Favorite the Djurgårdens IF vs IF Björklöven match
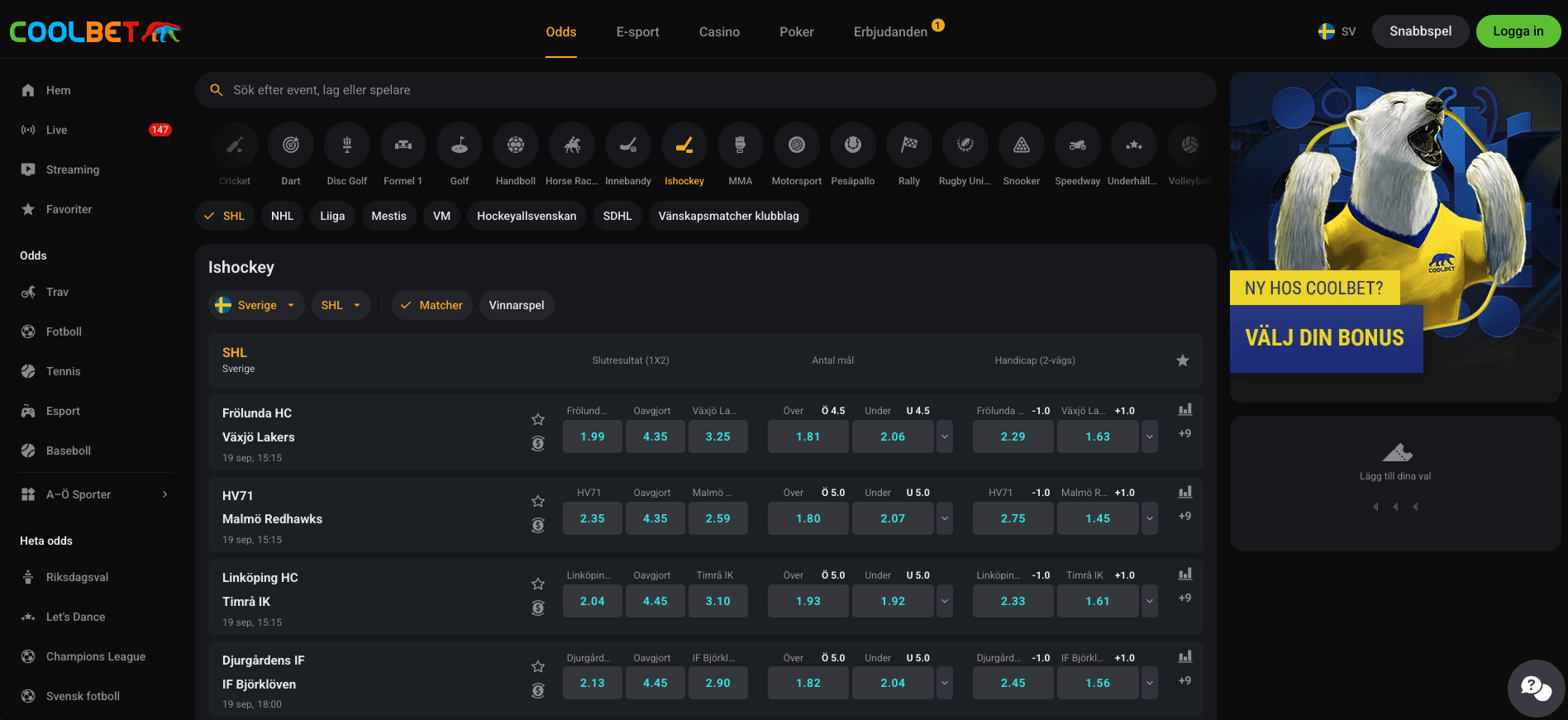The image size is (1568, 720). pos(538,666)
